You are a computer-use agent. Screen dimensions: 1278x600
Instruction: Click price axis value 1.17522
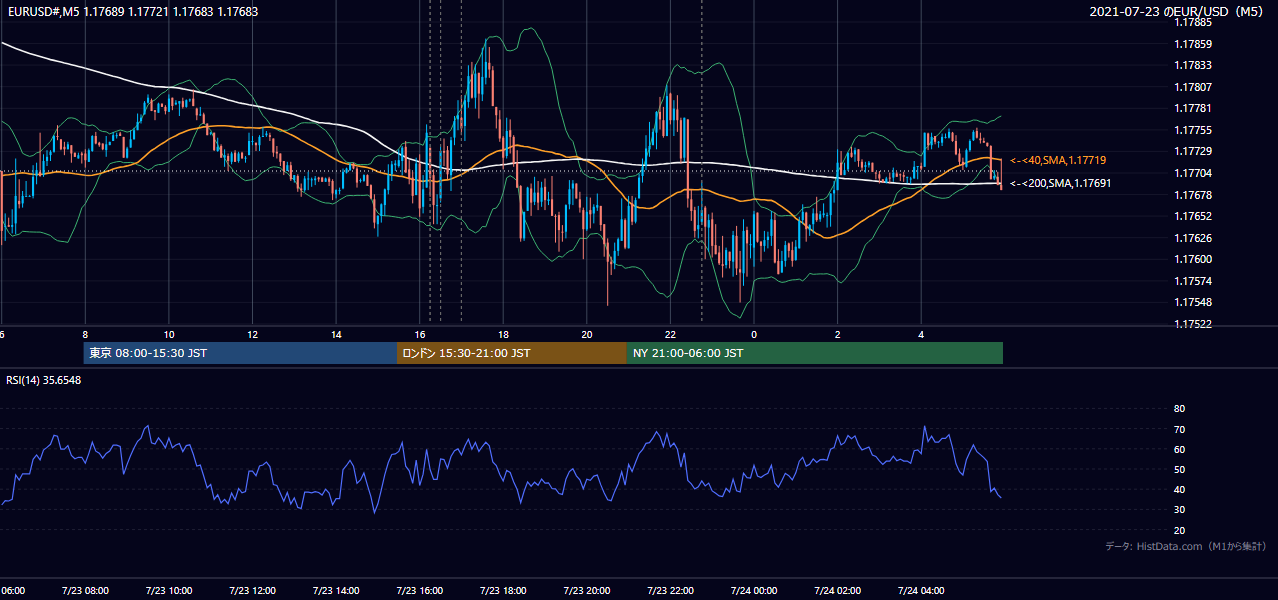click(1194, 324)
